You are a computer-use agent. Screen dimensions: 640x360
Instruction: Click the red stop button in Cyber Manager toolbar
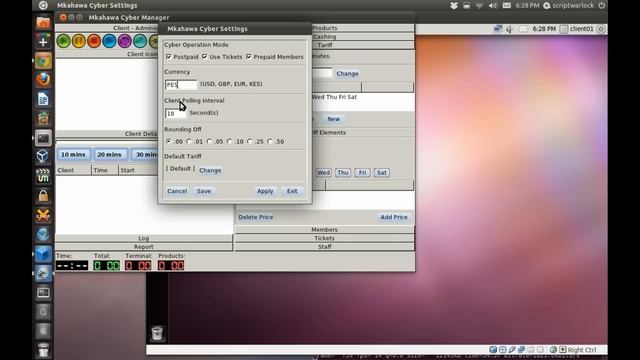tap(94, 41)
